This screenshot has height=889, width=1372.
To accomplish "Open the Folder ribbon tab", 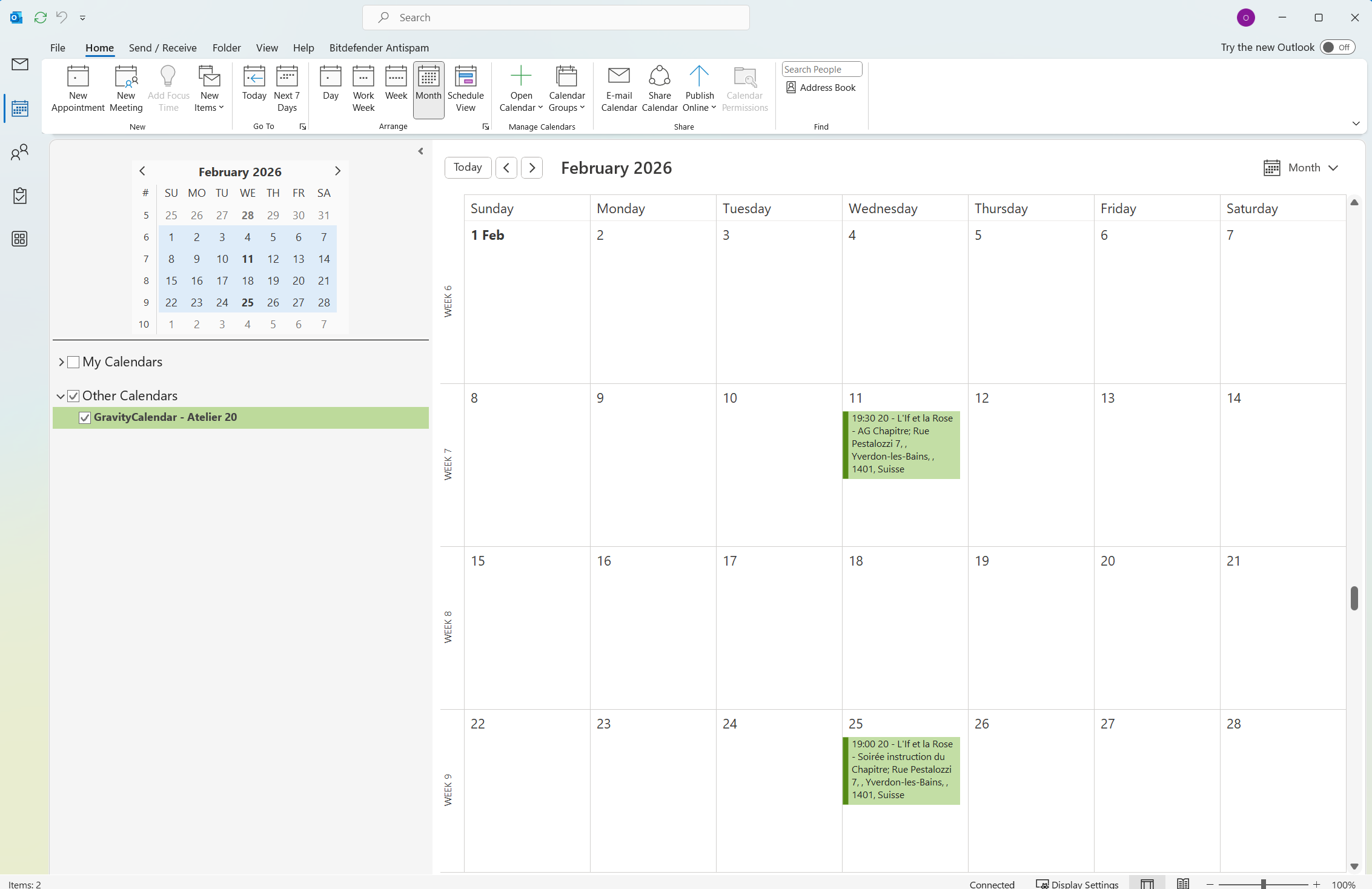I will coord(227,48).
